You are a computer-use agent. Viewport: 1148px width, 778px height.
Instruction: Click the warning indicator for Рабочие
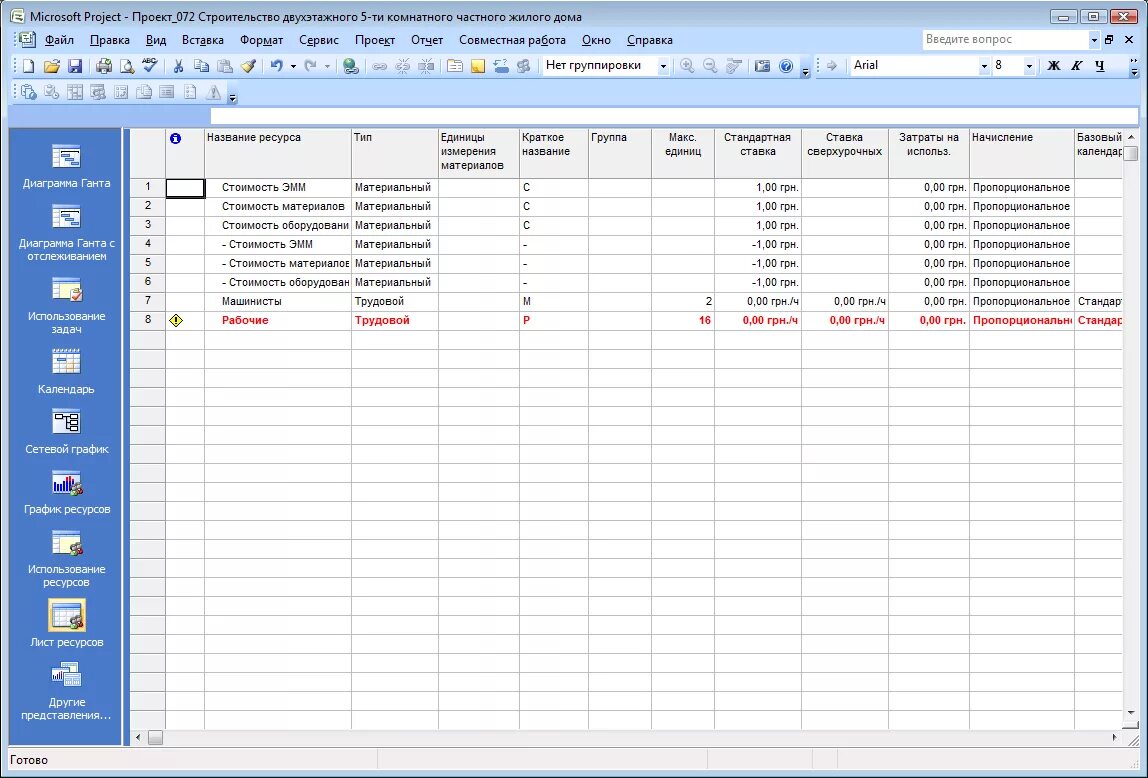pos(176,320)
